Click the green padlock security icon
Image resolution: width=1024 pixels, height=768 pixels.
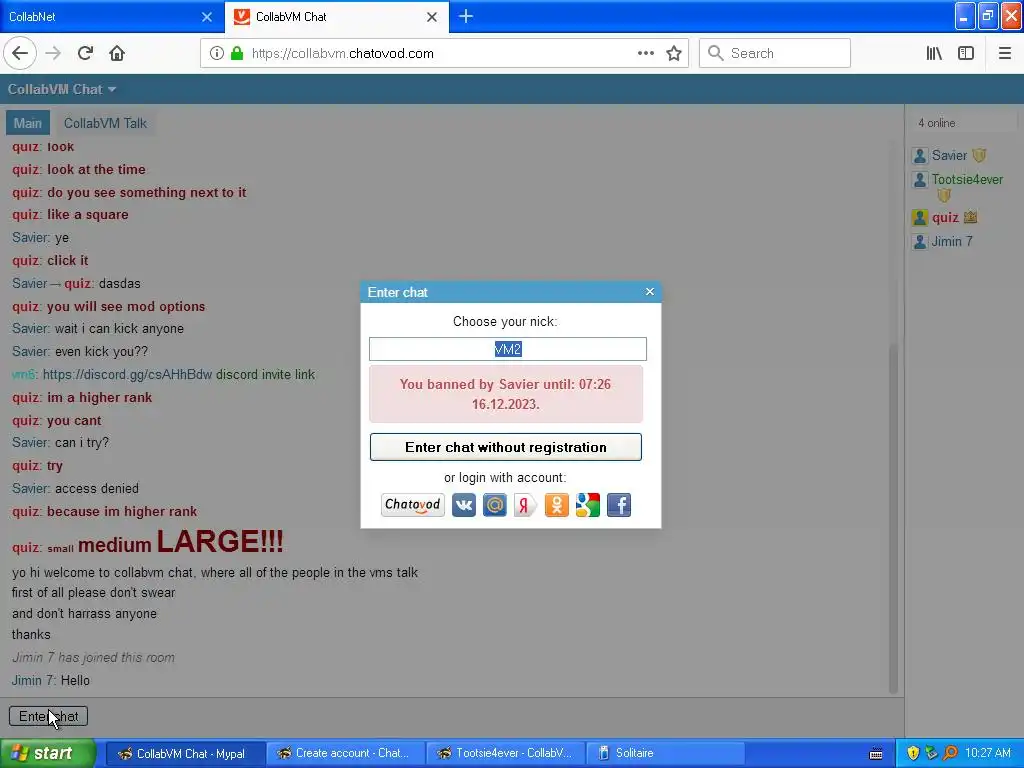237,54
